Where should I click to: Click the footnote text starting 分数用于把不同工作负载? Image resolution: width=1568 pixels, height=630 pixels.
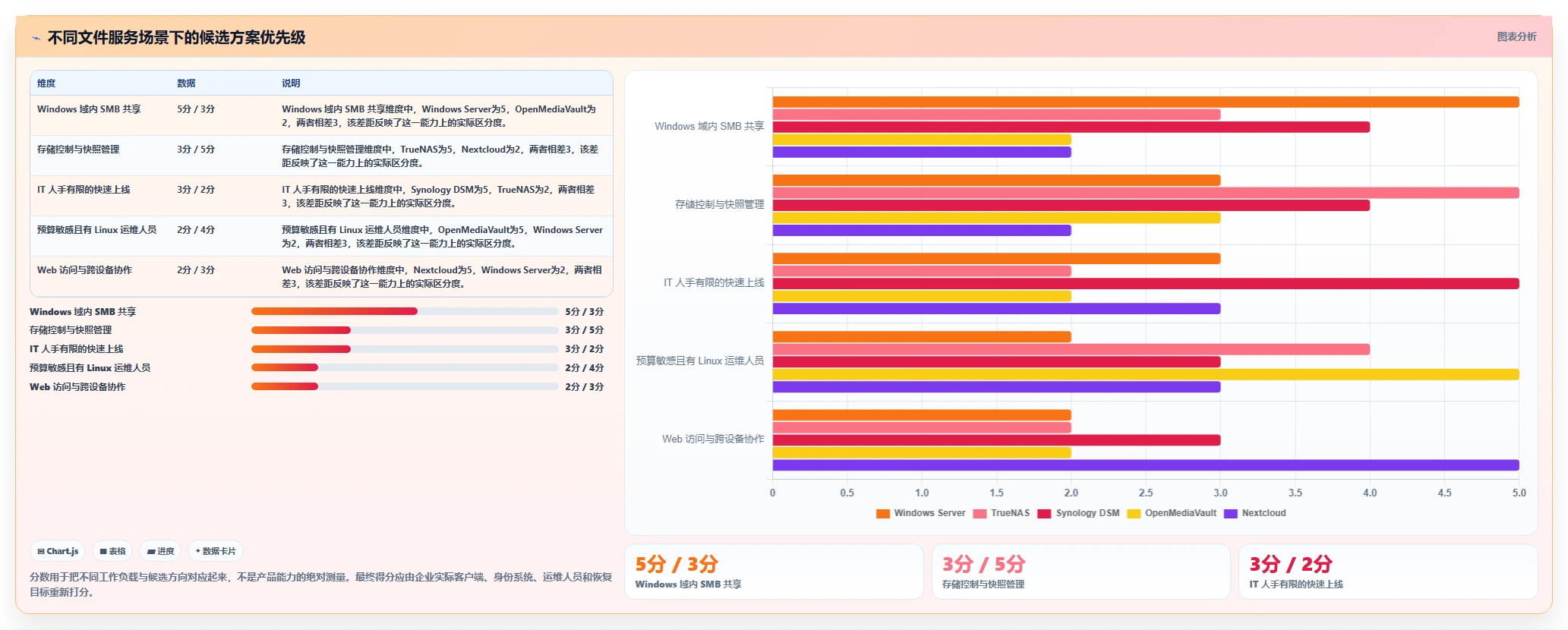pyautogui.click(x=320, y=584)
